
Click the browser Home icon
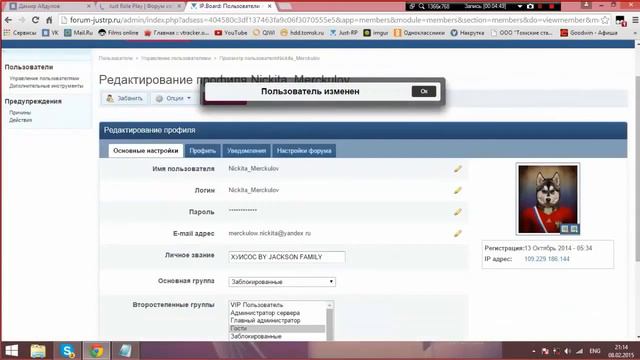click(49, 20)
